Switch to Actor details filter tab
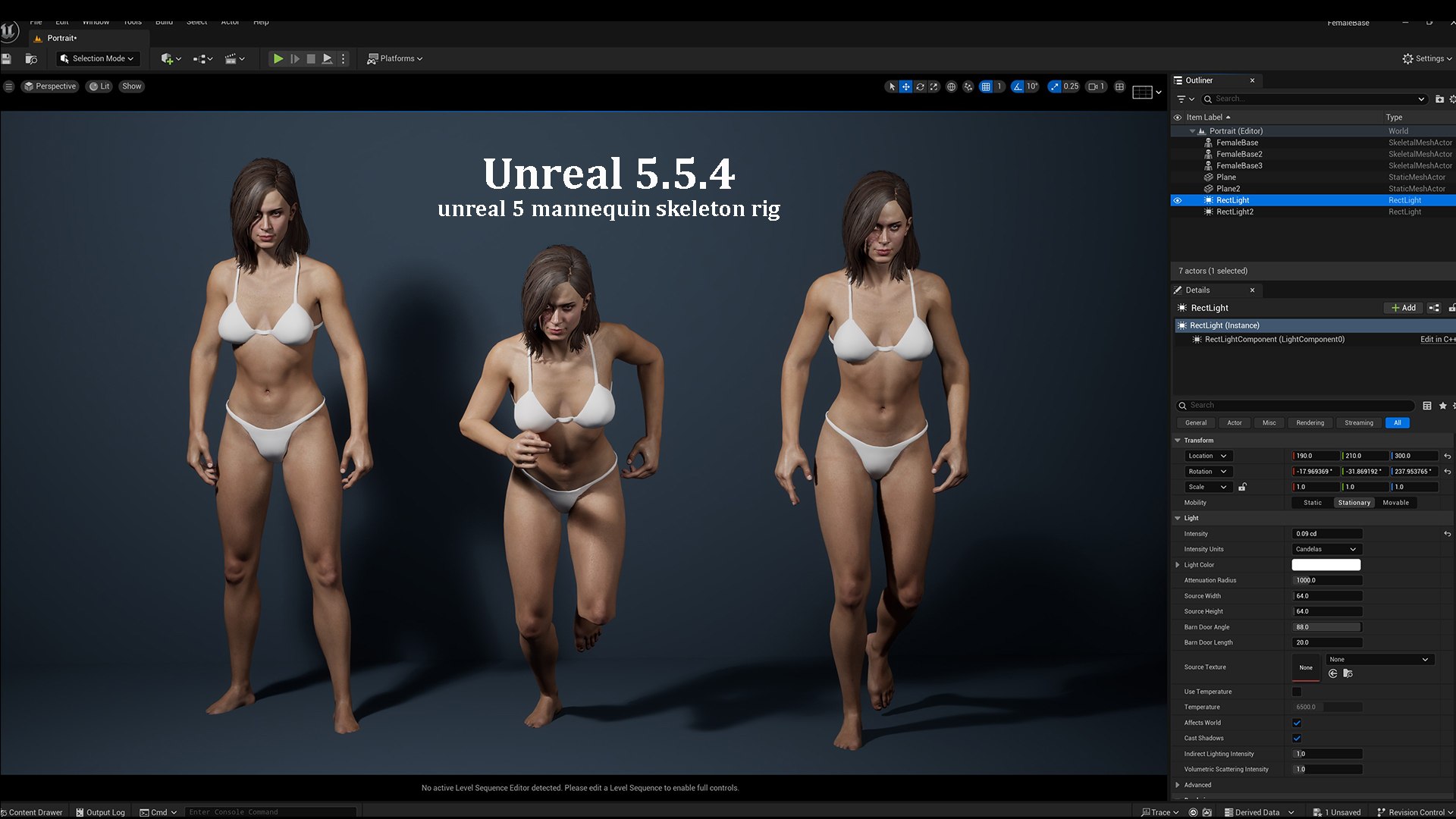Viewport: 1456px width, 819px height. click(x=1234, y=423)
